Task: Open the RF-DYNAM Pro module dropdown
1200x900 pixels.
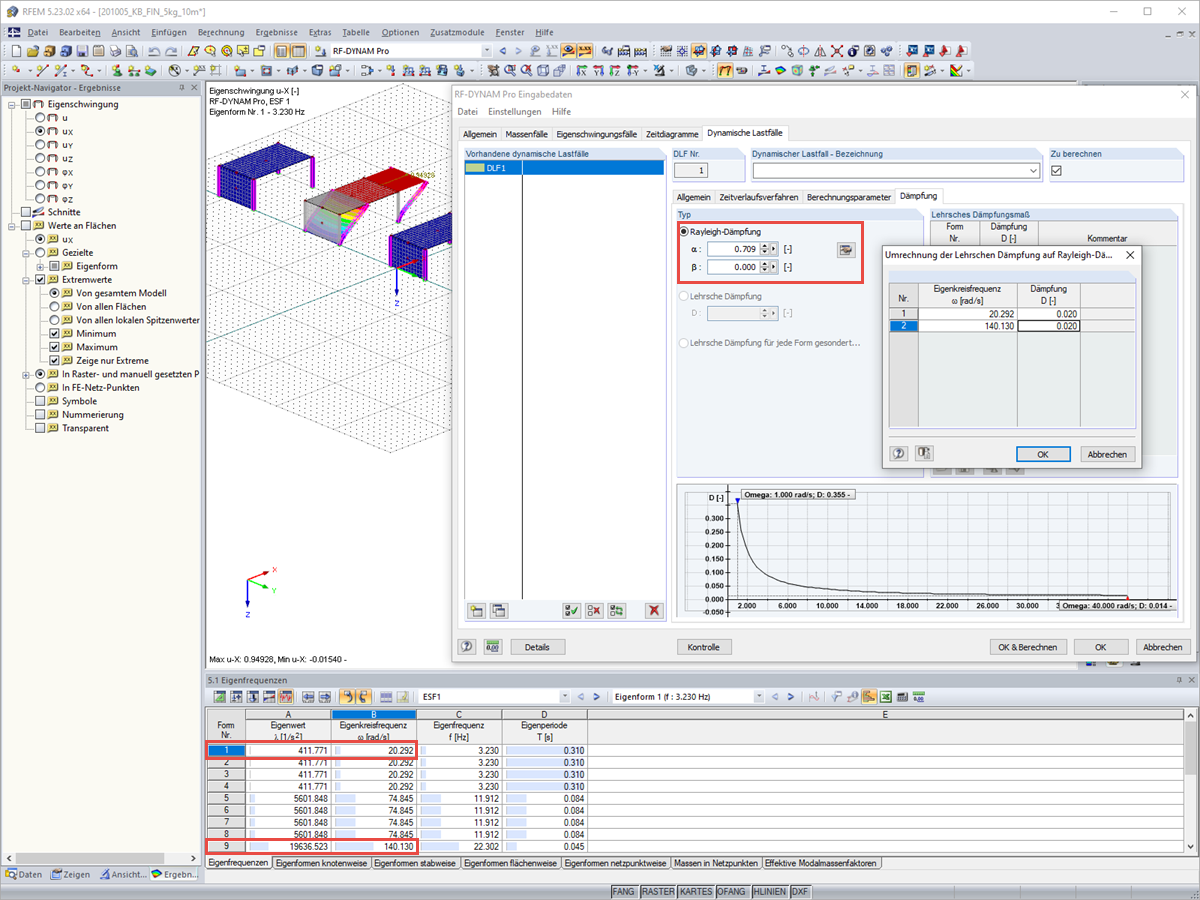Action: (x=486, y=50)
